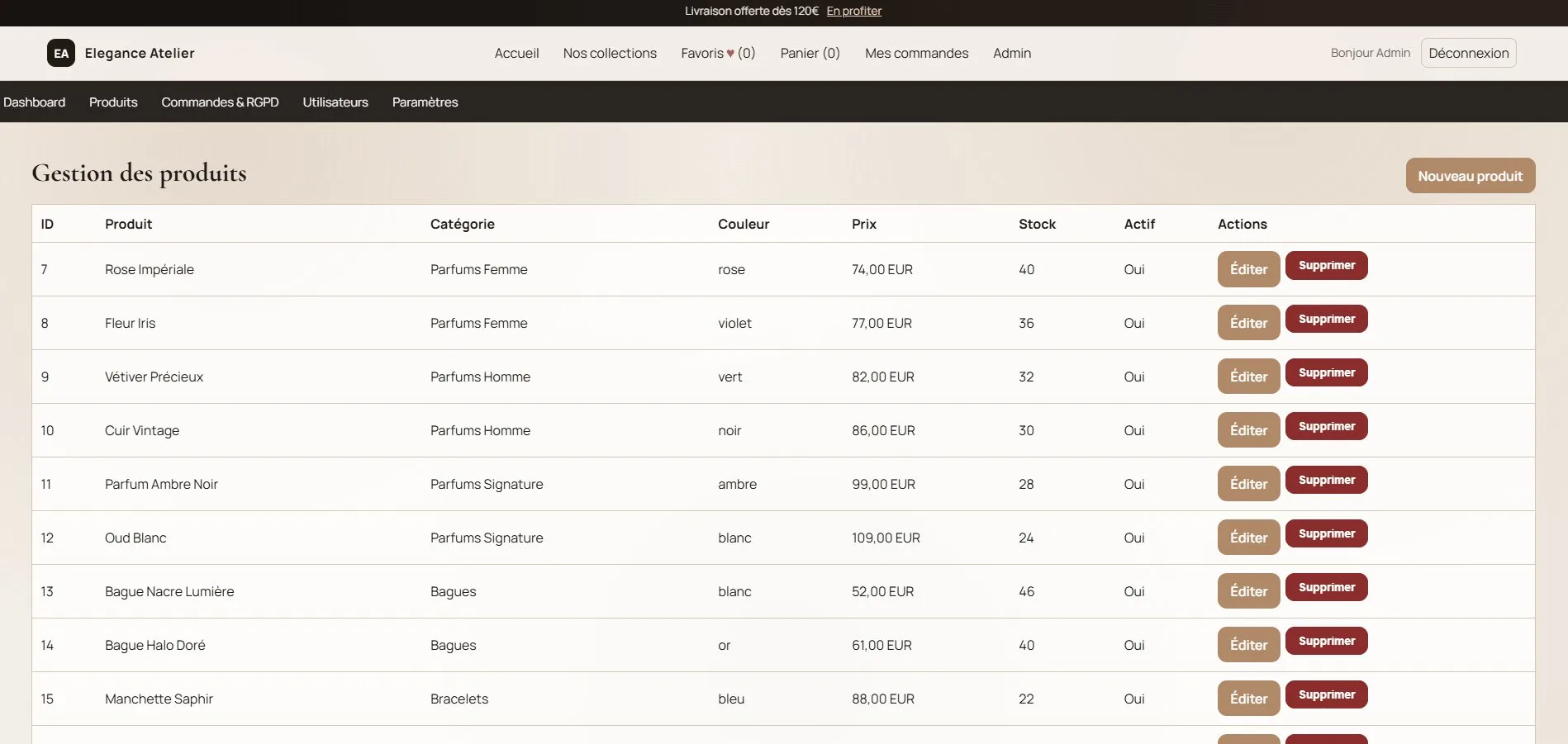Delete the Fleur Iris product

pos(1326,319)
